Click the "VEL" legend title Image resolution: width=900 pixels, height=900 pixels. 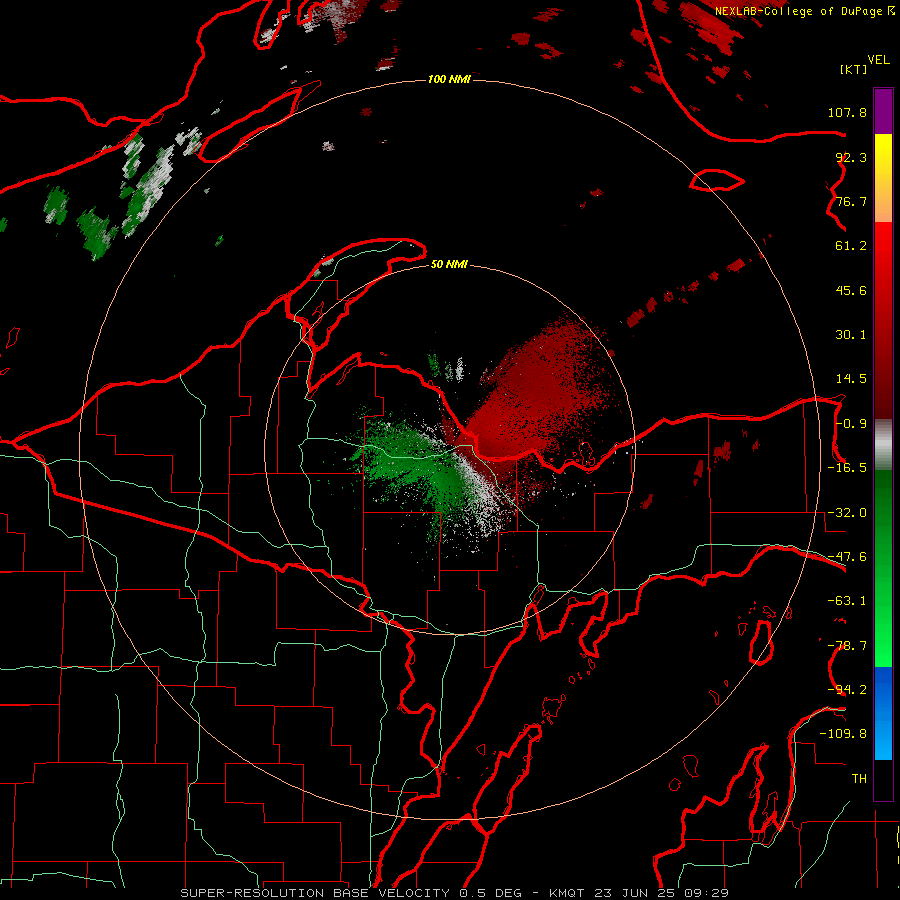(878, 59)
